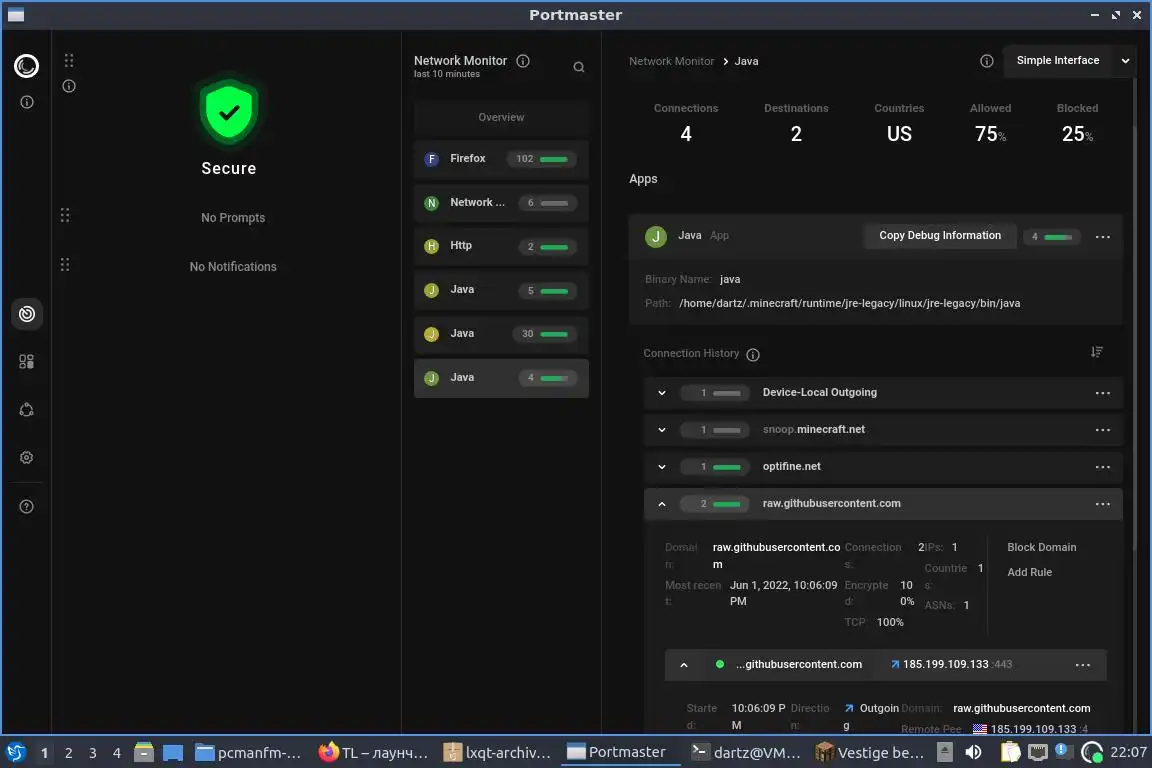Click the 4 connections bar on Java card
The image size is (1152, 768).
1051,237
